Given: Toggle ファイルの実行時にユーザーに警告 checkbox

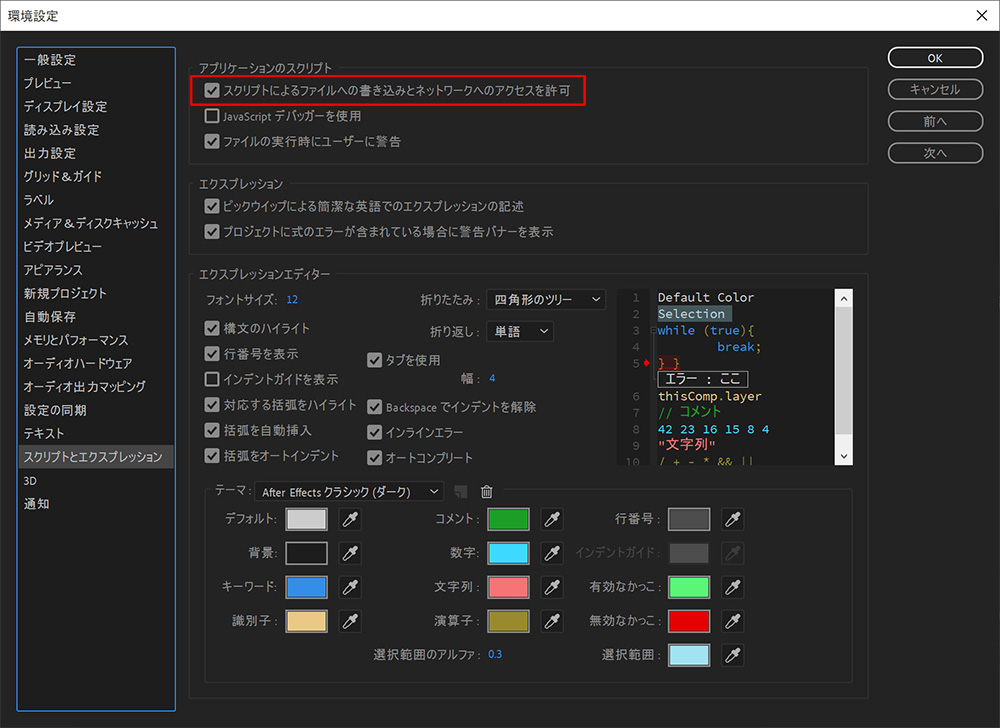Looking at the screenshot, I should click(x=212, y=142).
